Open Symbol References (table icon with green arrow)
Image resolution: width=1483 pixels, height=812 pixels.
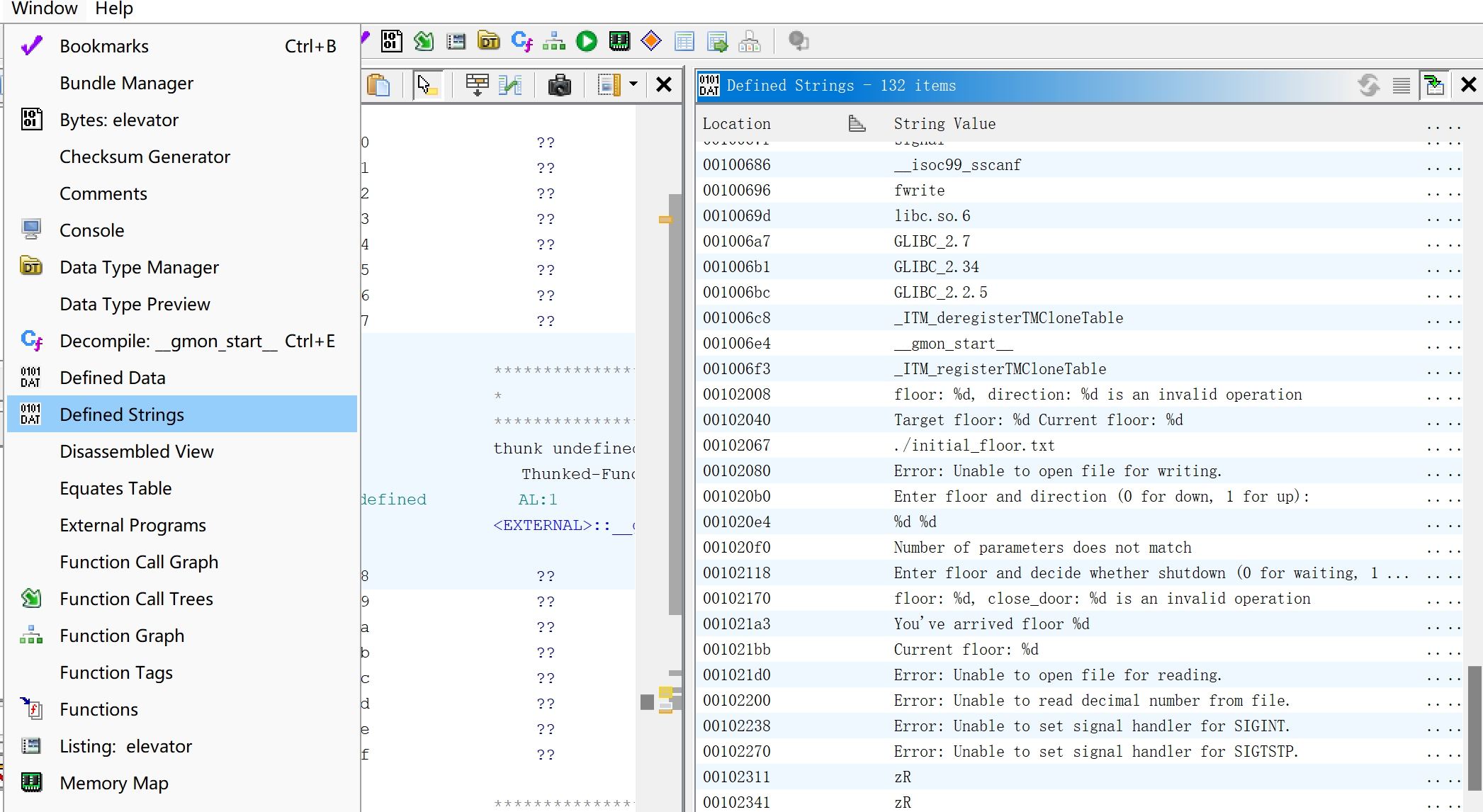point(717,42)
